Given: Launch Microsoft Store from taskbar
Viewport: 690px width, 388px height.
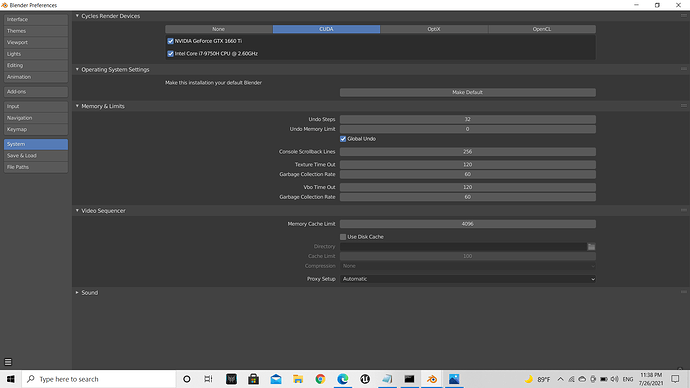Looking at the screenshot, I should click(253, 379).
